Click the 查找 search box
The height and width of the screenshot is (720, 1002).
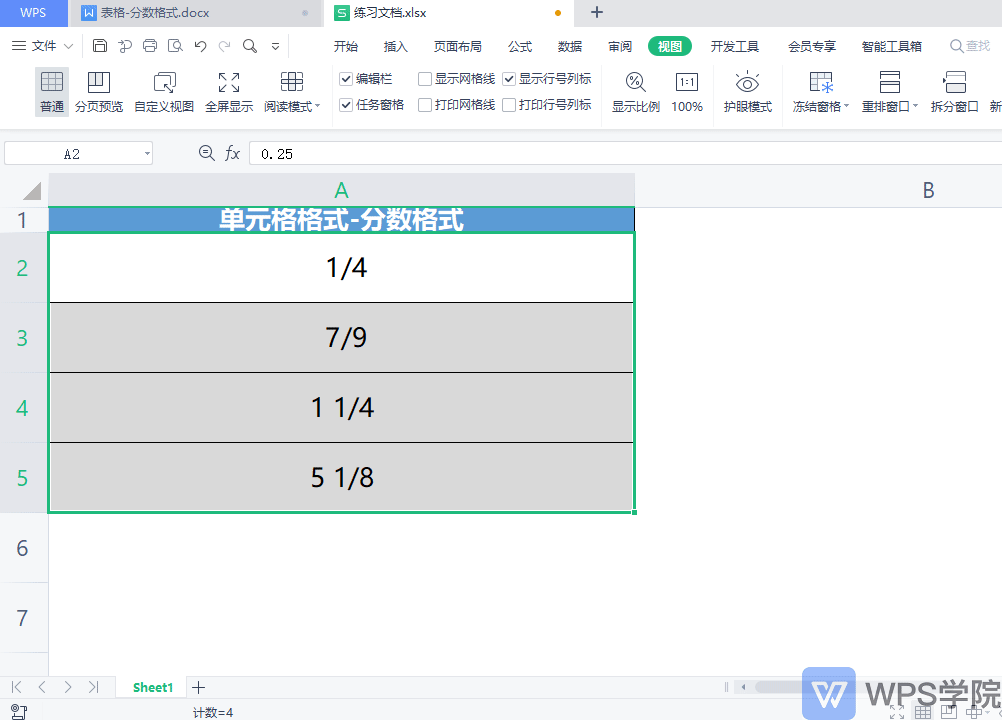(x=969, y=46)
